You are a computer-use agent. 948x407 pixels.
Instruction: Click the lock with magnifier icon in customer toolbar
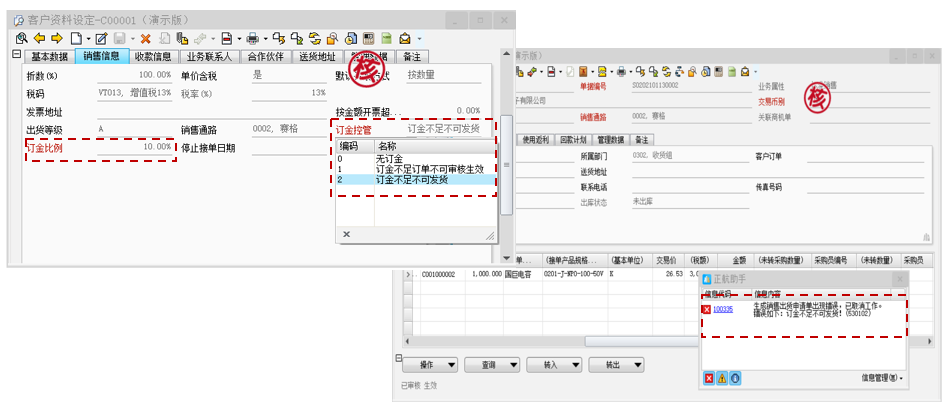click(x=332, y=39)
